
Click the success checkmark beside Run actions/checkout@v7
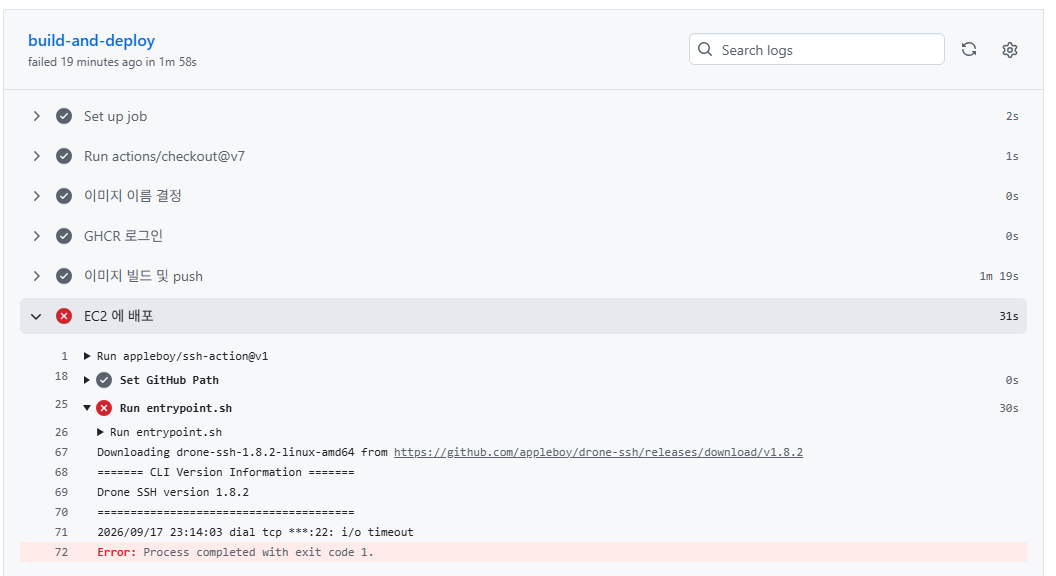point(64,156)
